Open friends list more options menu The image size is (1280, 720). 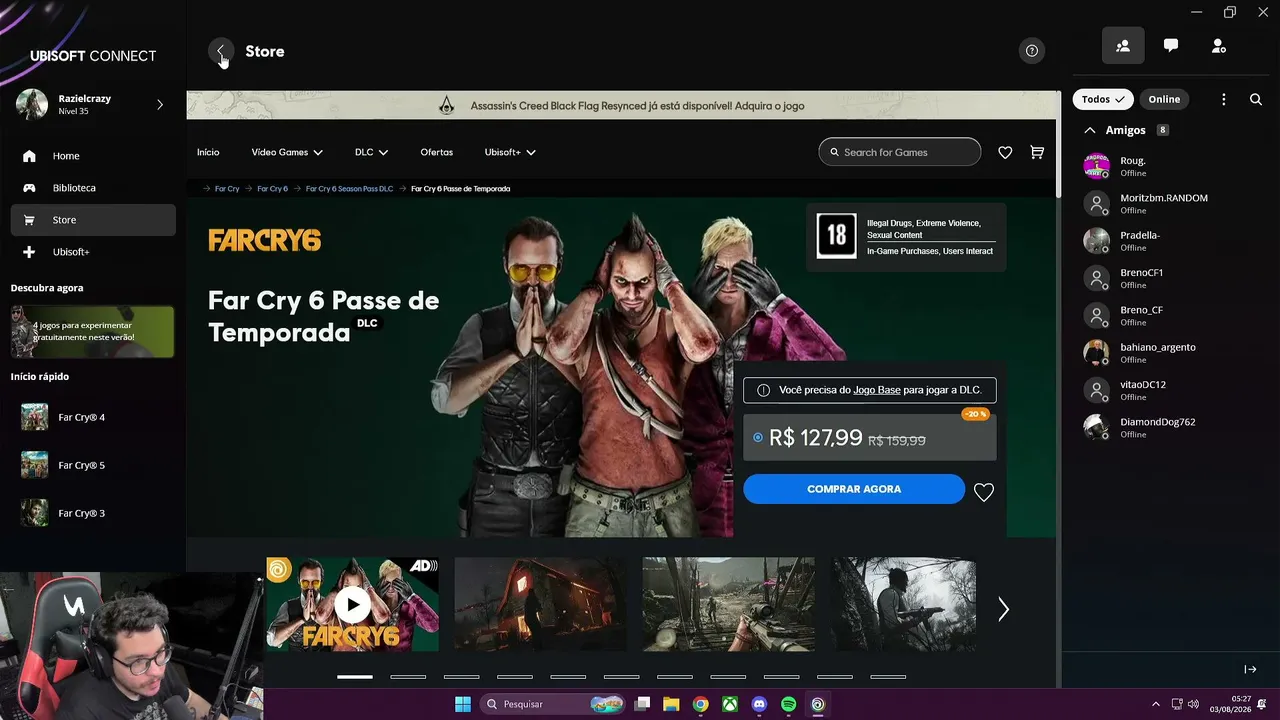pos(1224,99)
